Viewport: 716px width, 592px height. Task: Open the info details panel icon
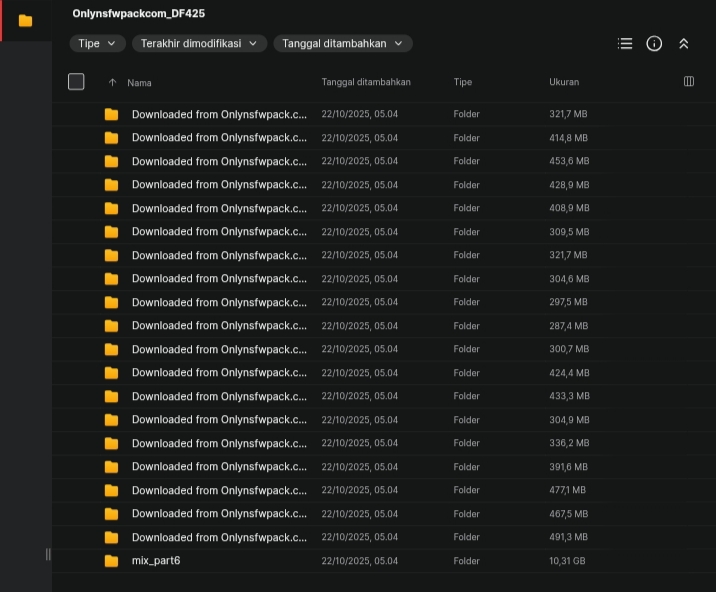[x=654, y=44]
